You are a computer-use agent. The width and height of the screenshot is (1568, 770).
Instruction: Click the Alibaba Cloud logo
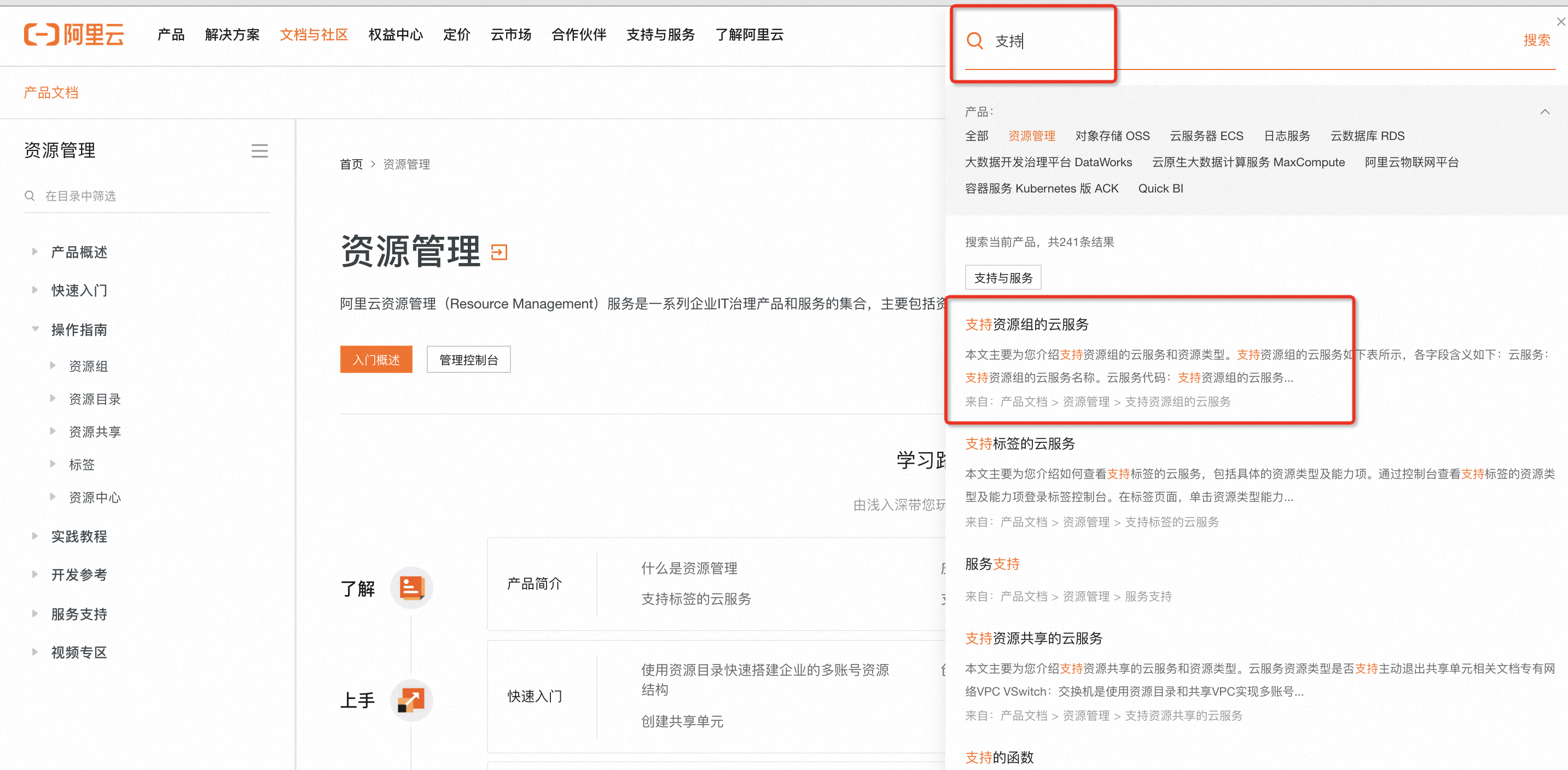pos(74,34)
